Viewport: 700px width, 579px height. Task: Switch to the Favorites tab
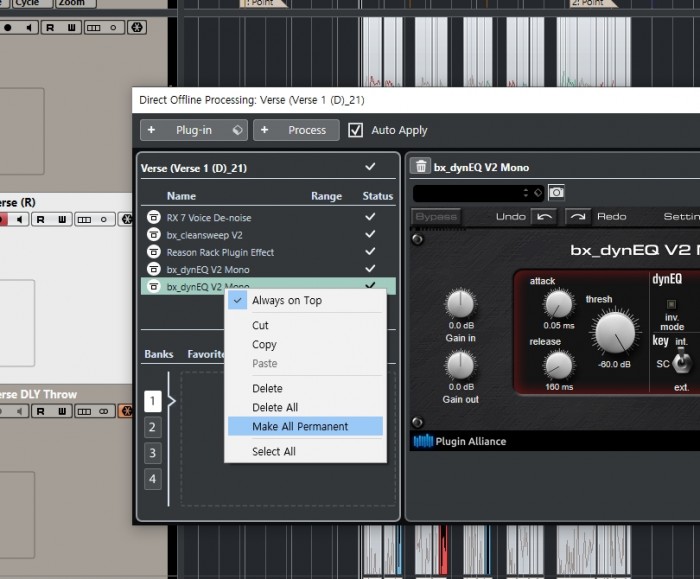click(206, 354)
